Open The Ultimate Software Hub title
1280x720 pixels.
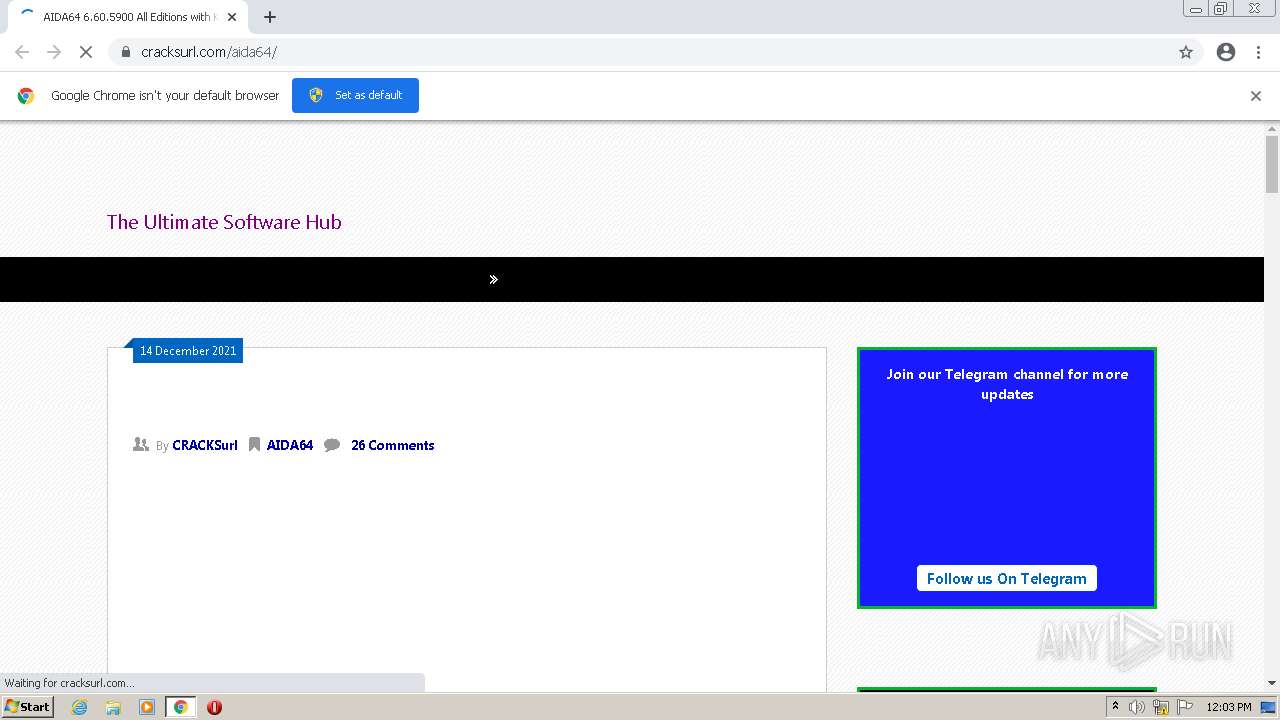click(x=224, y=222)
